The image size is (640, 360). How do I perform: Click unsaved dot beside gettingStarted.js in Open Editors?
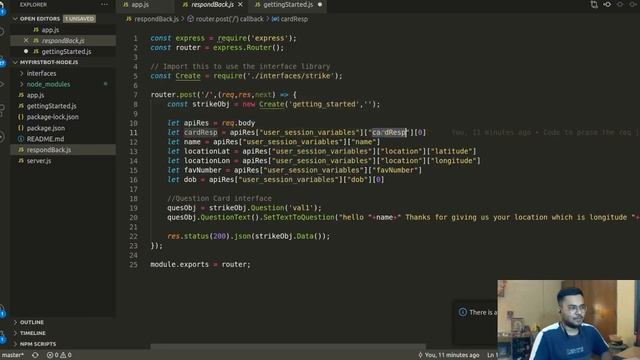pyautogui.click(x=26, y=51)
